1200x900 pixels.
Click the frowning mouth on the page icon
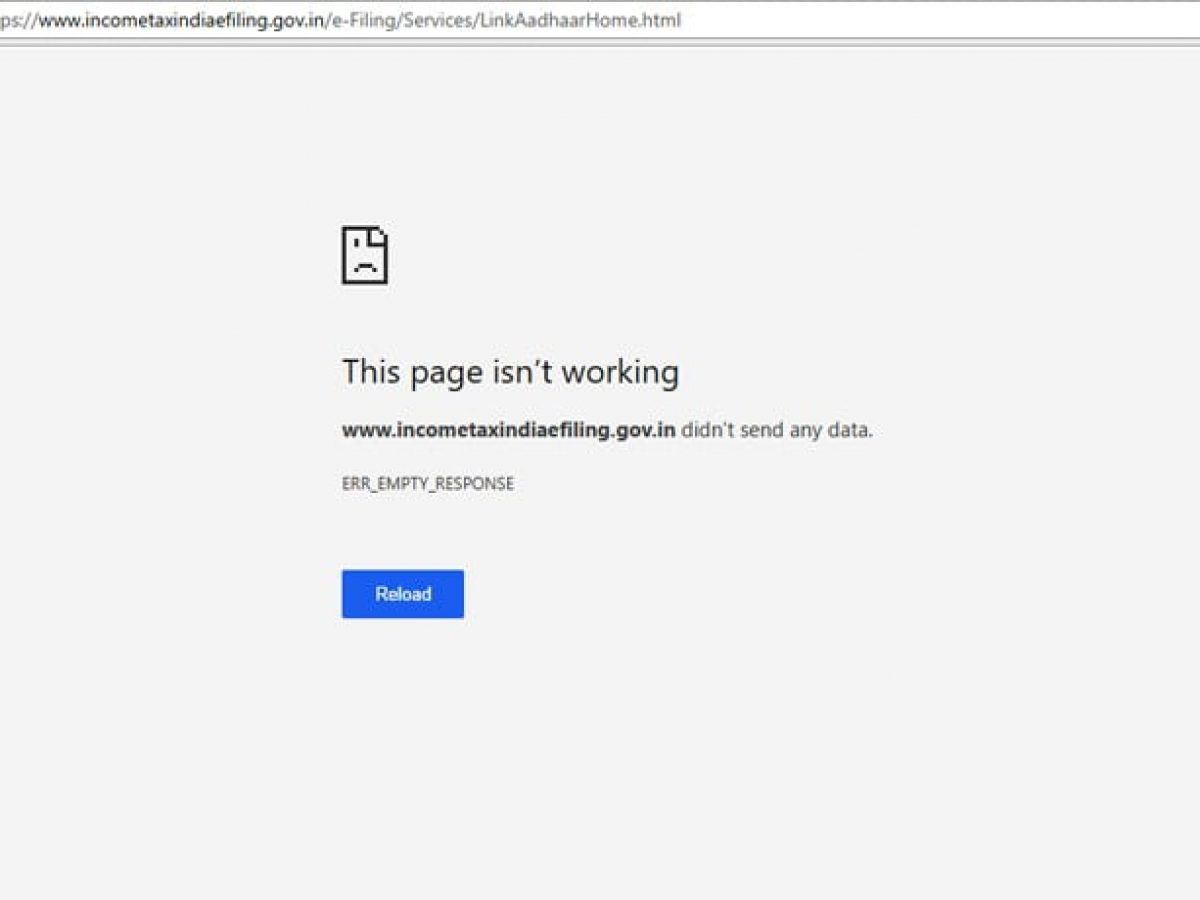tap(365, 268)
